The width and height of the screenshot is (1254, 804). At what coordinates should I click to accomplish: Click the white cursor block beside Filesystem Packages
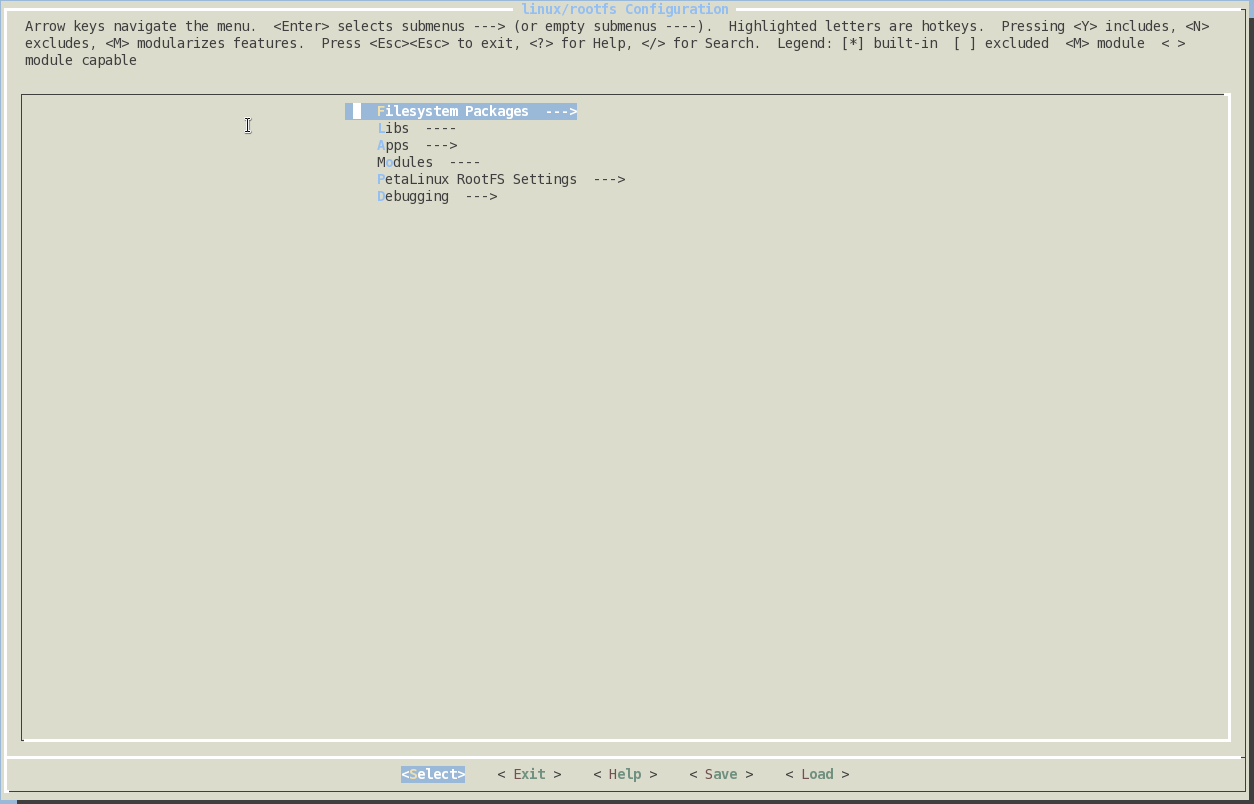[357, 112]
